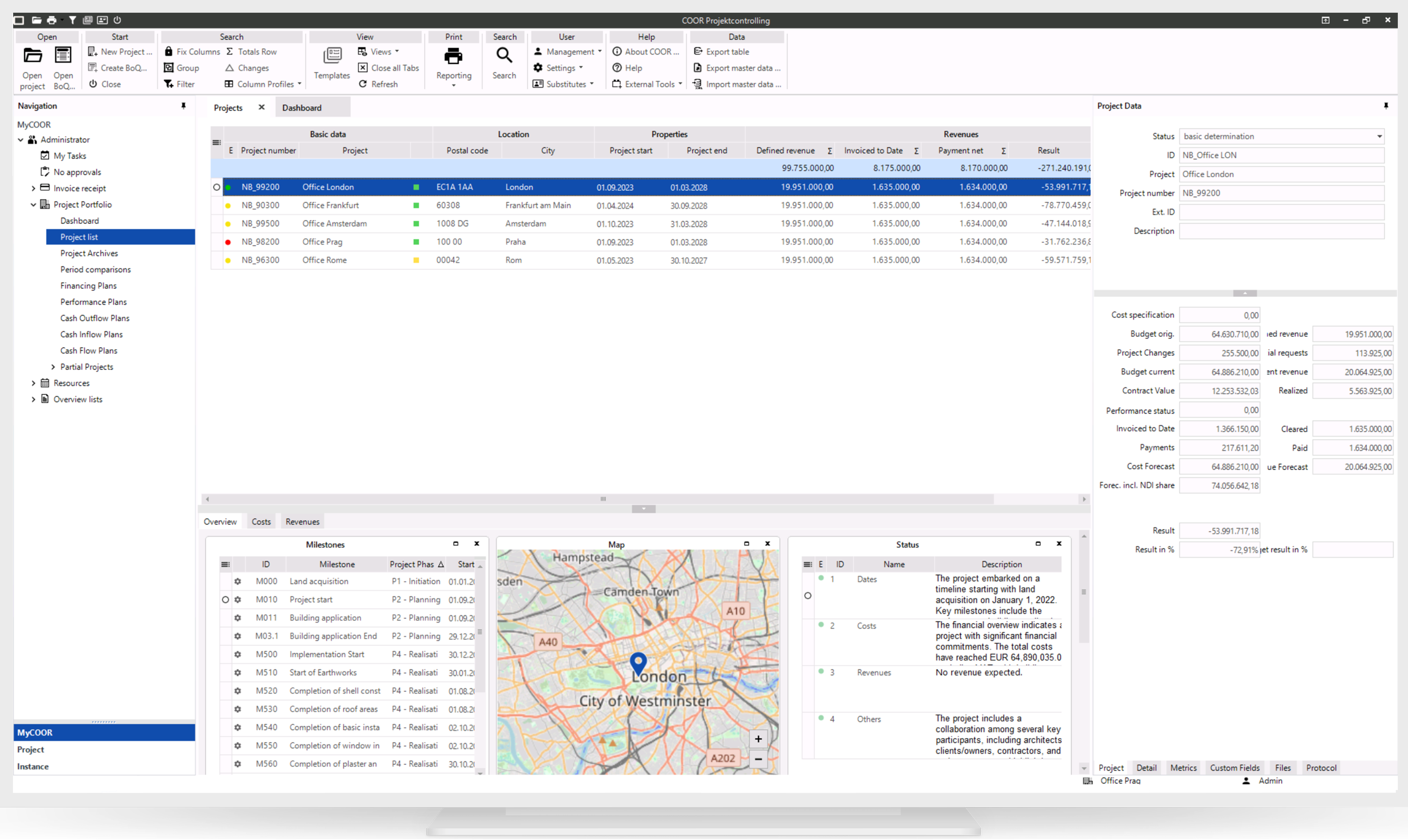Click Cash Flow Plans in navigation
Screen dimensions: 1408x840
[x=89, y=350]
